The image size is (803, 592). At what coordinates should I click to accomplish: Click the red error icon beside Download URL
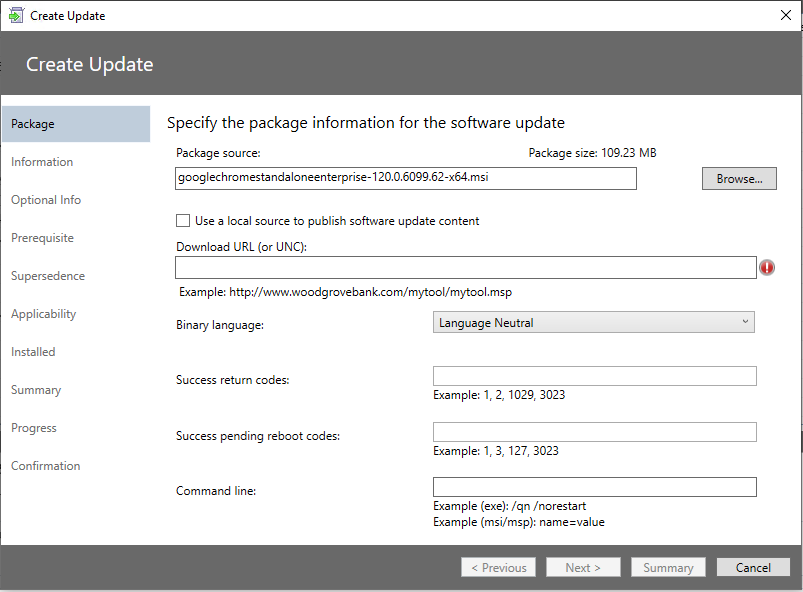pos(767,267)
